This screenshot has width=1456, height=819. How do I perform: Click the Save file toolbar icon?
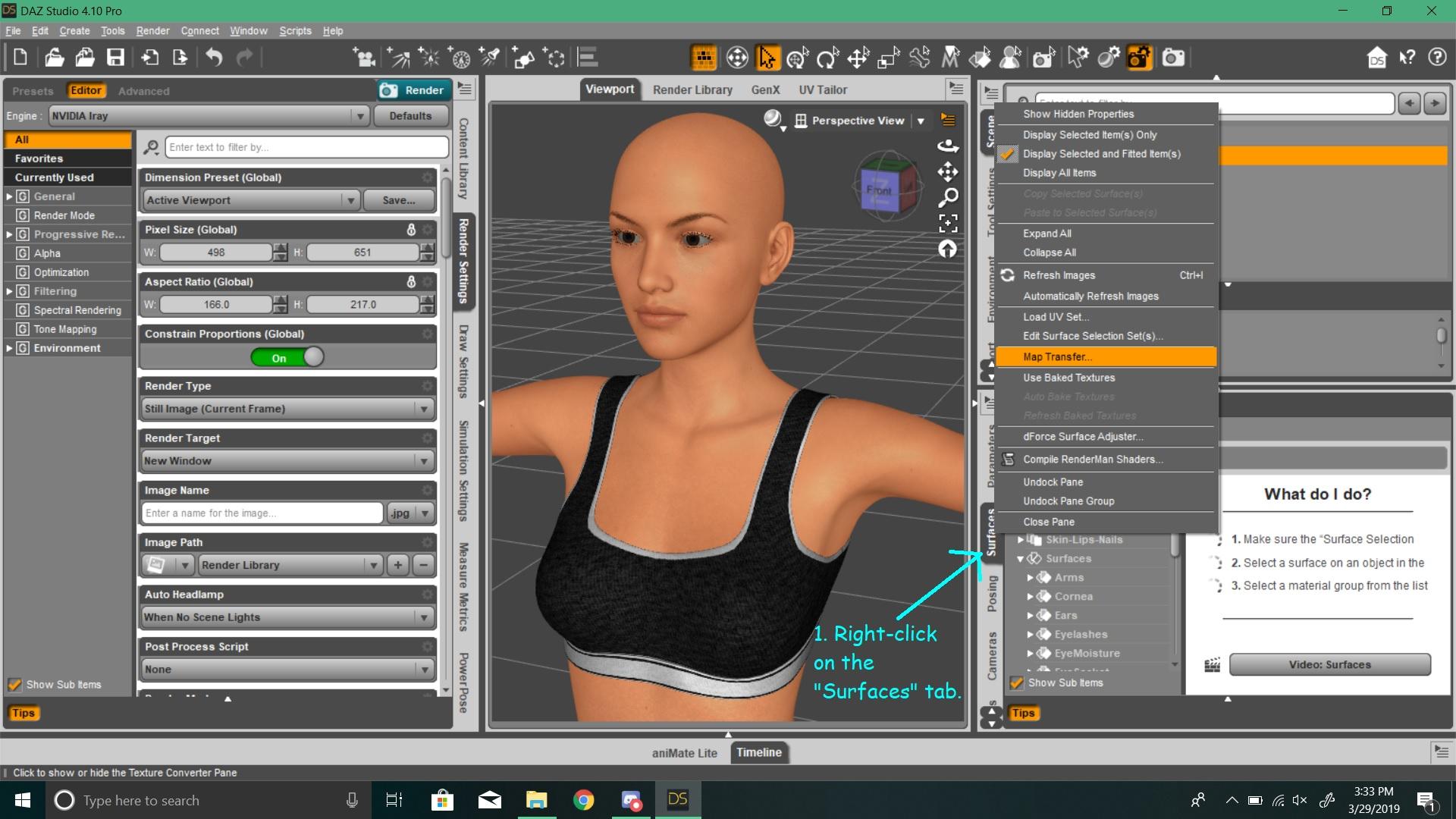(115, 58)
